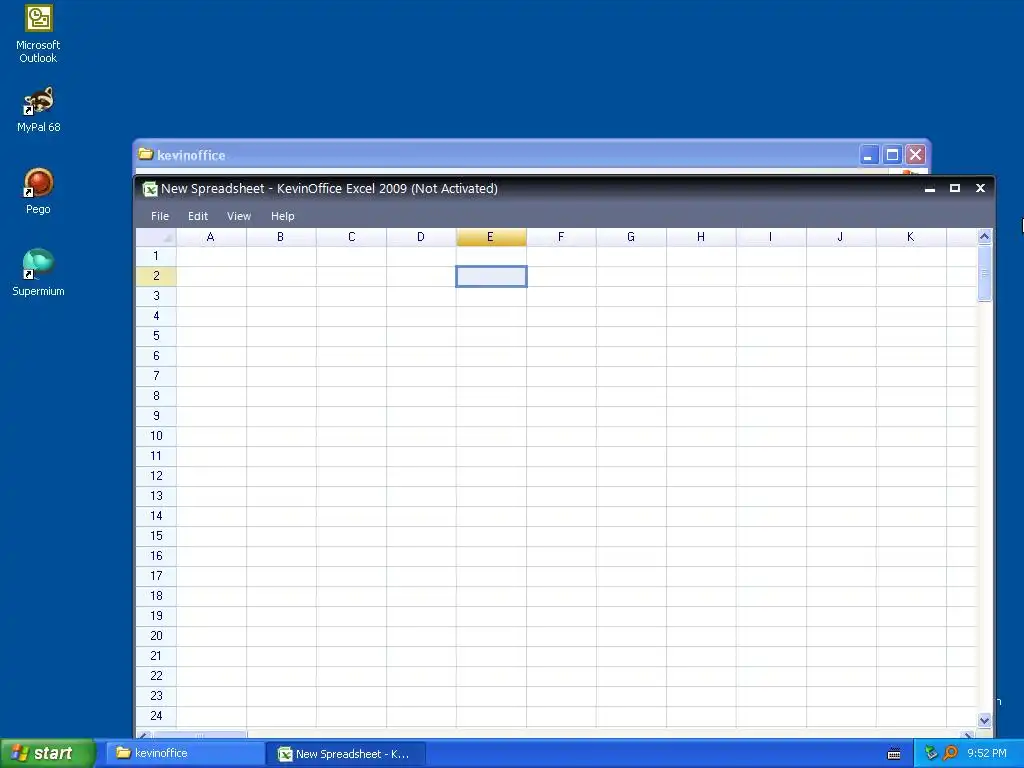Click the magnifier icon in system tray
This screenshot has width=1024, height=768.
coord(950,753)
